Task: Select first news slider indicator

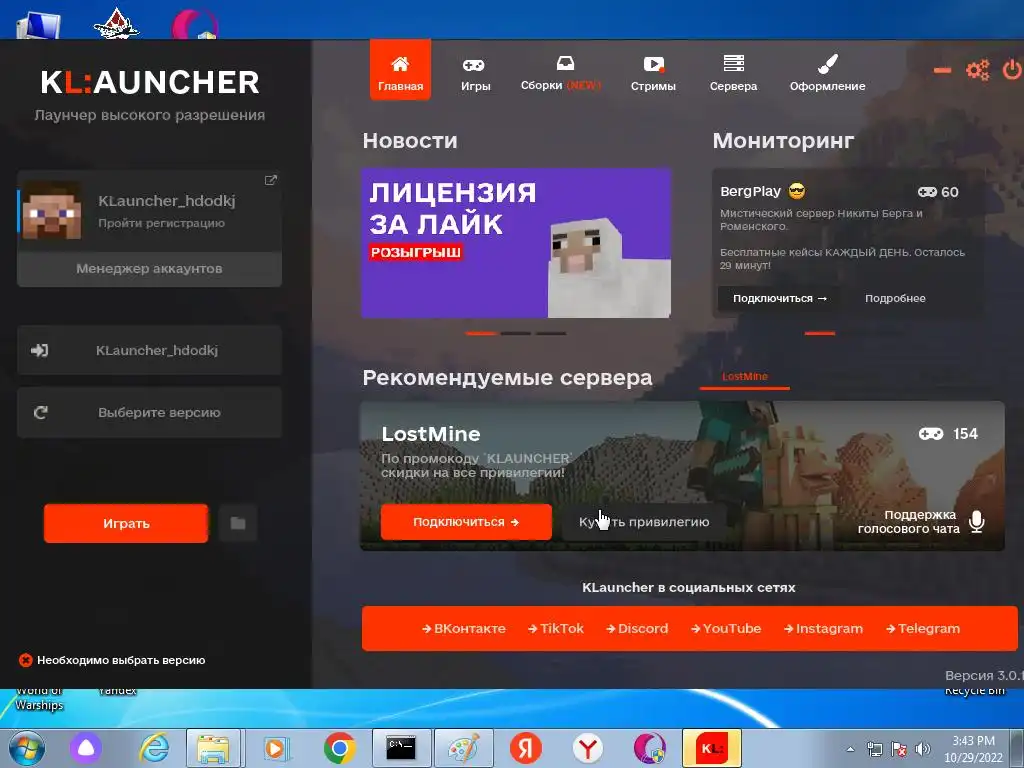Action: [481, 333]
